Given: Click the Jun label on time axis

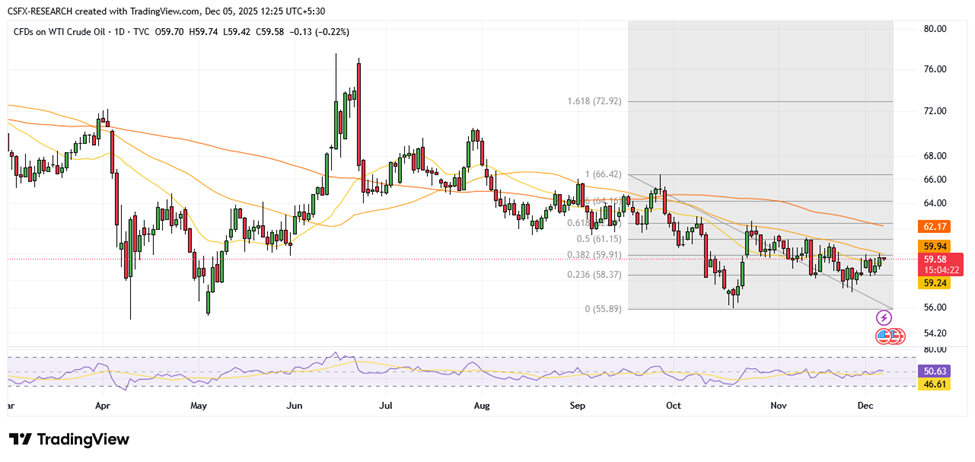Looking at the screenshot, I should (294, 407).
